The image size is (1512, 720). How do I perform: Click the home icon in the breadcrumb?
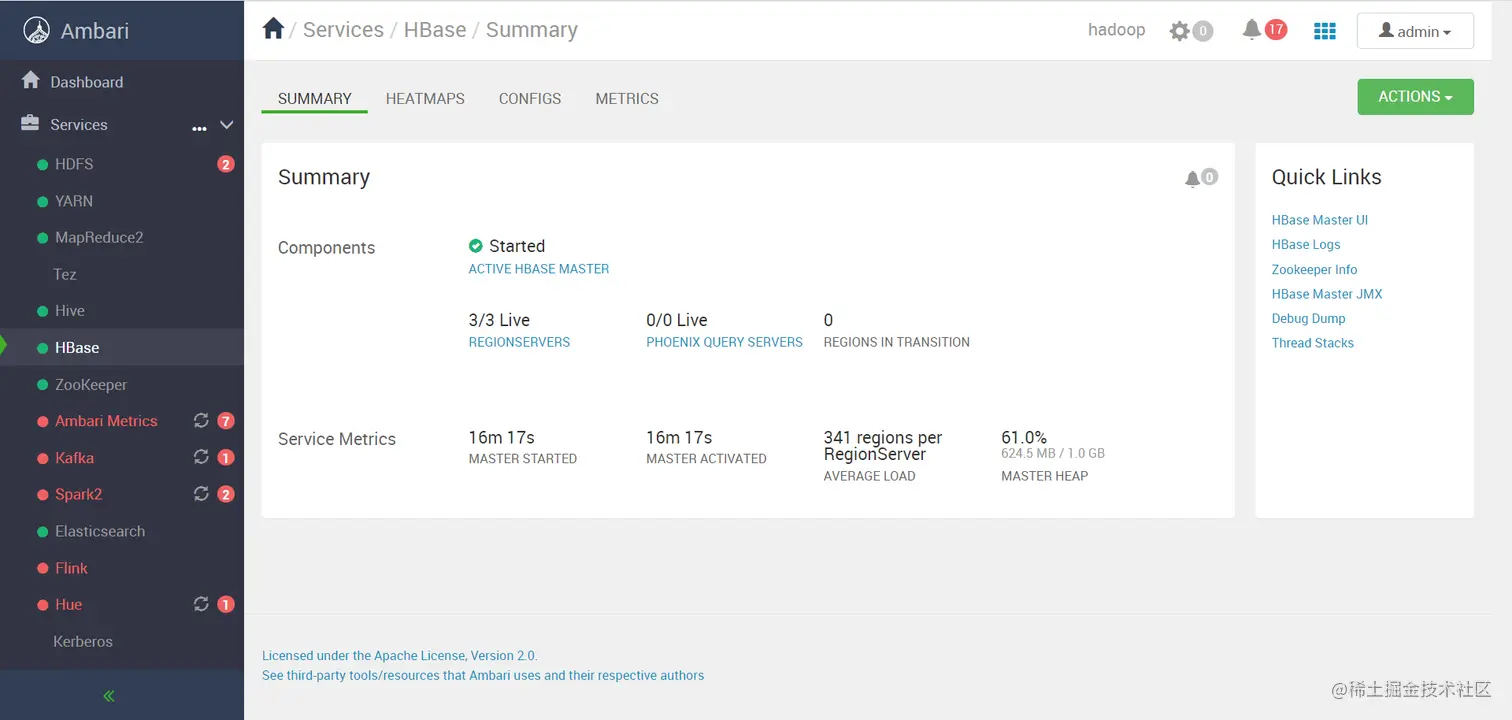point(273,29)
